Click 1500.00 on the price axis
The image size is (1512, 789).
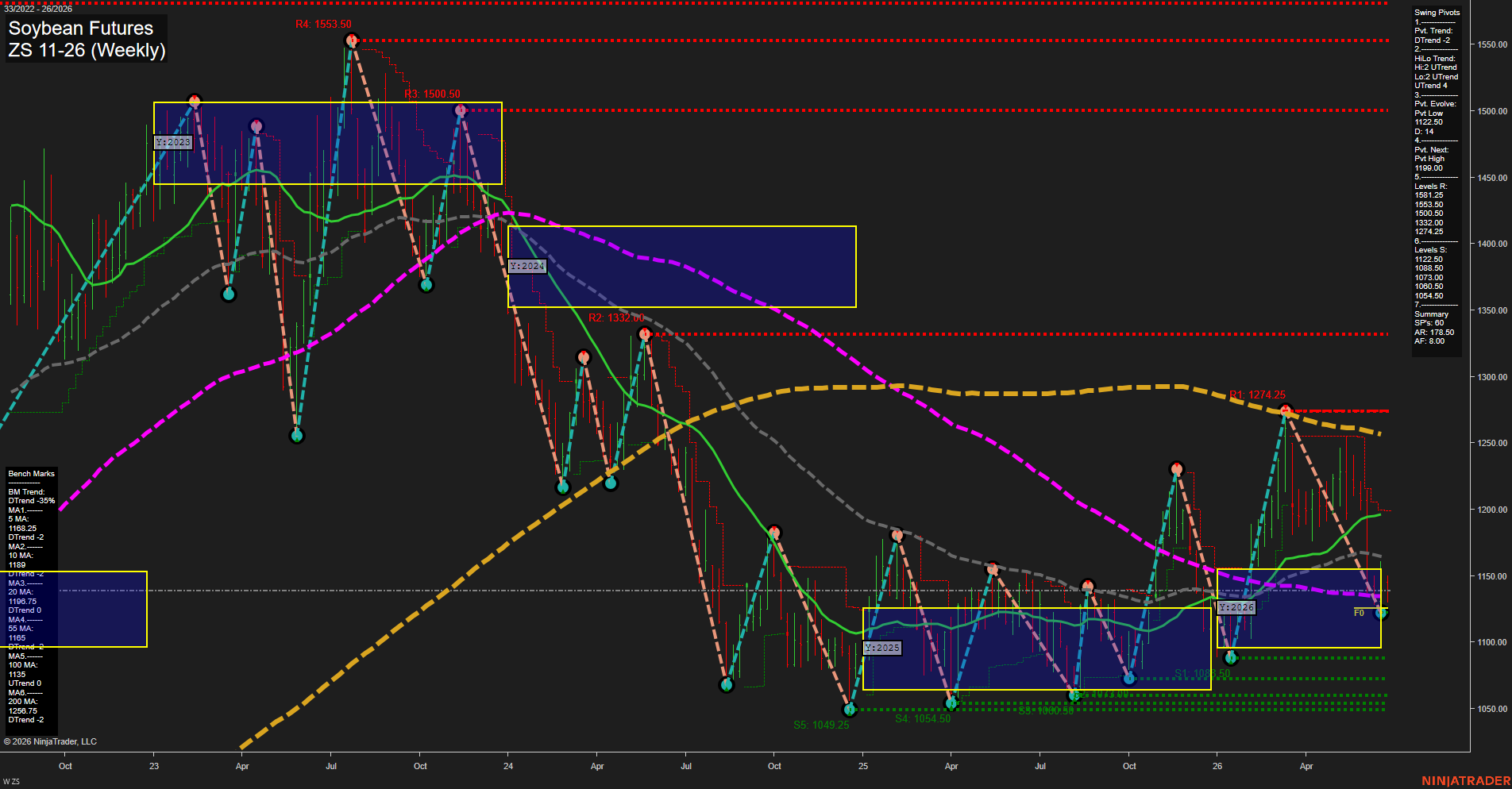coord(1492,111)
